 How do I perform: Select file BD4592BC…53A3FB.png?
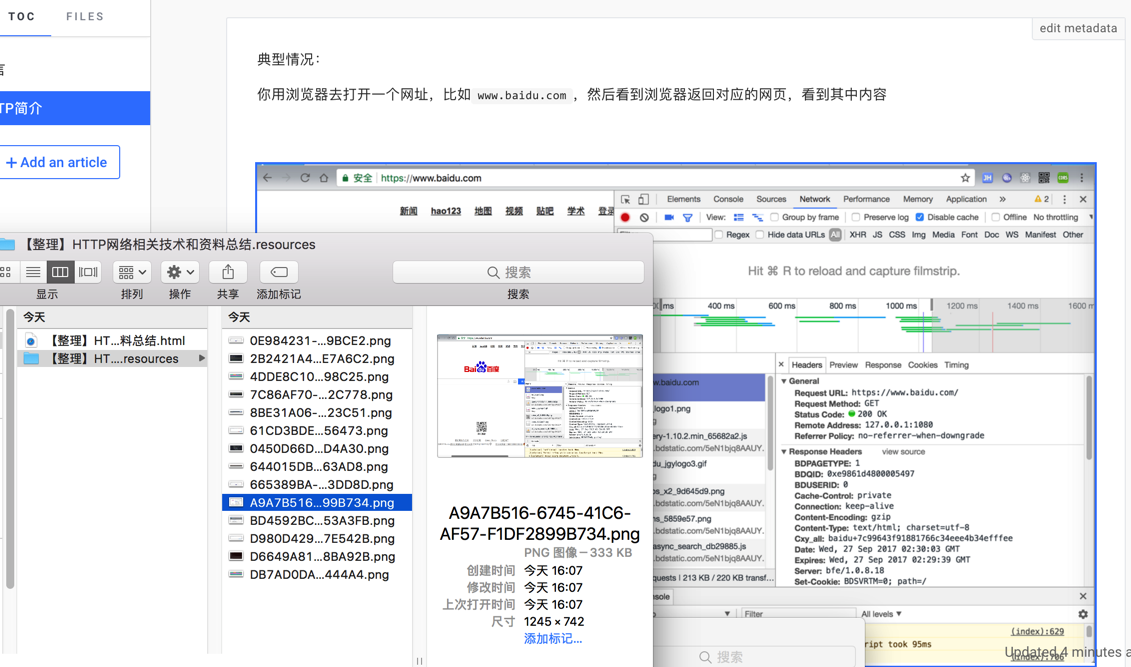[x=317, y=521]
